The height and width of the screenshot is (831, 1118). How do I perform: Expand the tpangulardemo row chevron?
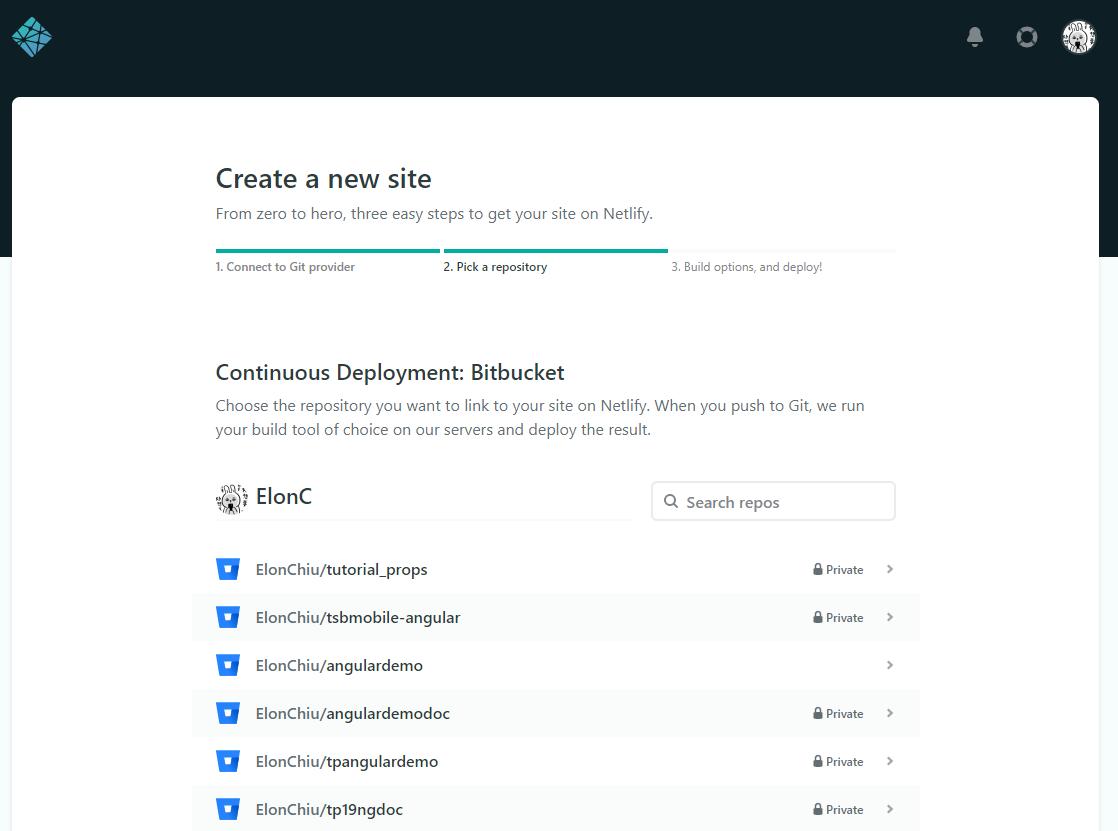[889, 761]
